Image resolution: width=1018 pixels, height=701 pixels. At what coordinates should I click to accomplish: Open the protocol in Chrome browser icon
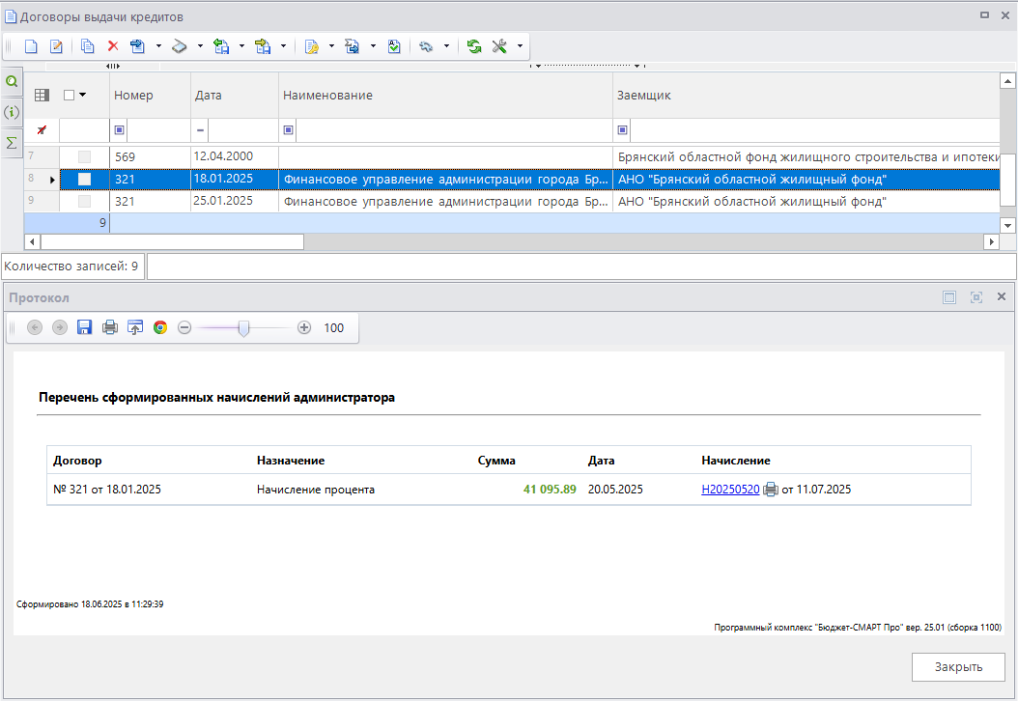coord(160,328)
